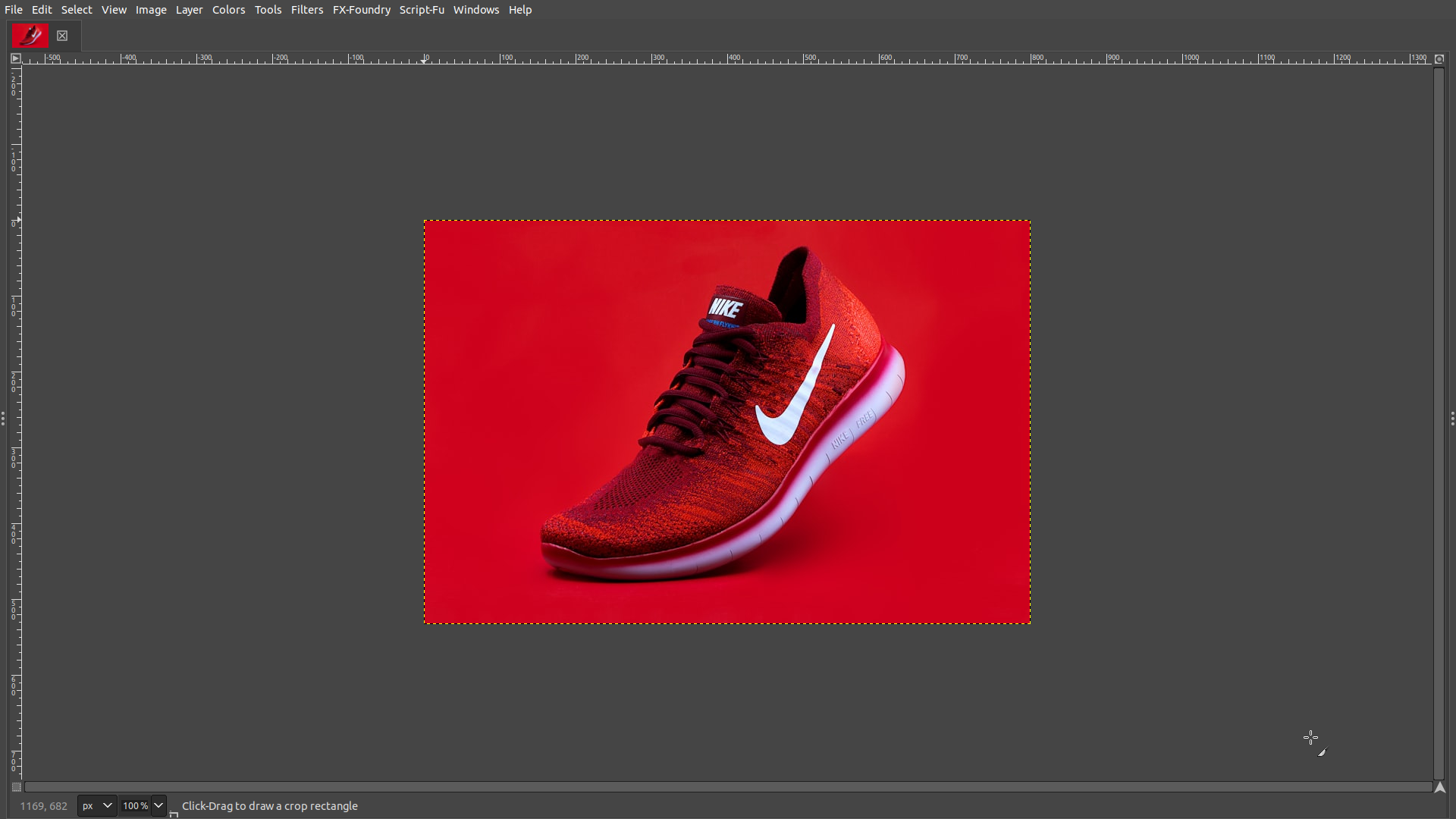The width and height of the screenshot is (1456, 819).
Task: Open the px unit dropdown
Action: tap(97, 806)
